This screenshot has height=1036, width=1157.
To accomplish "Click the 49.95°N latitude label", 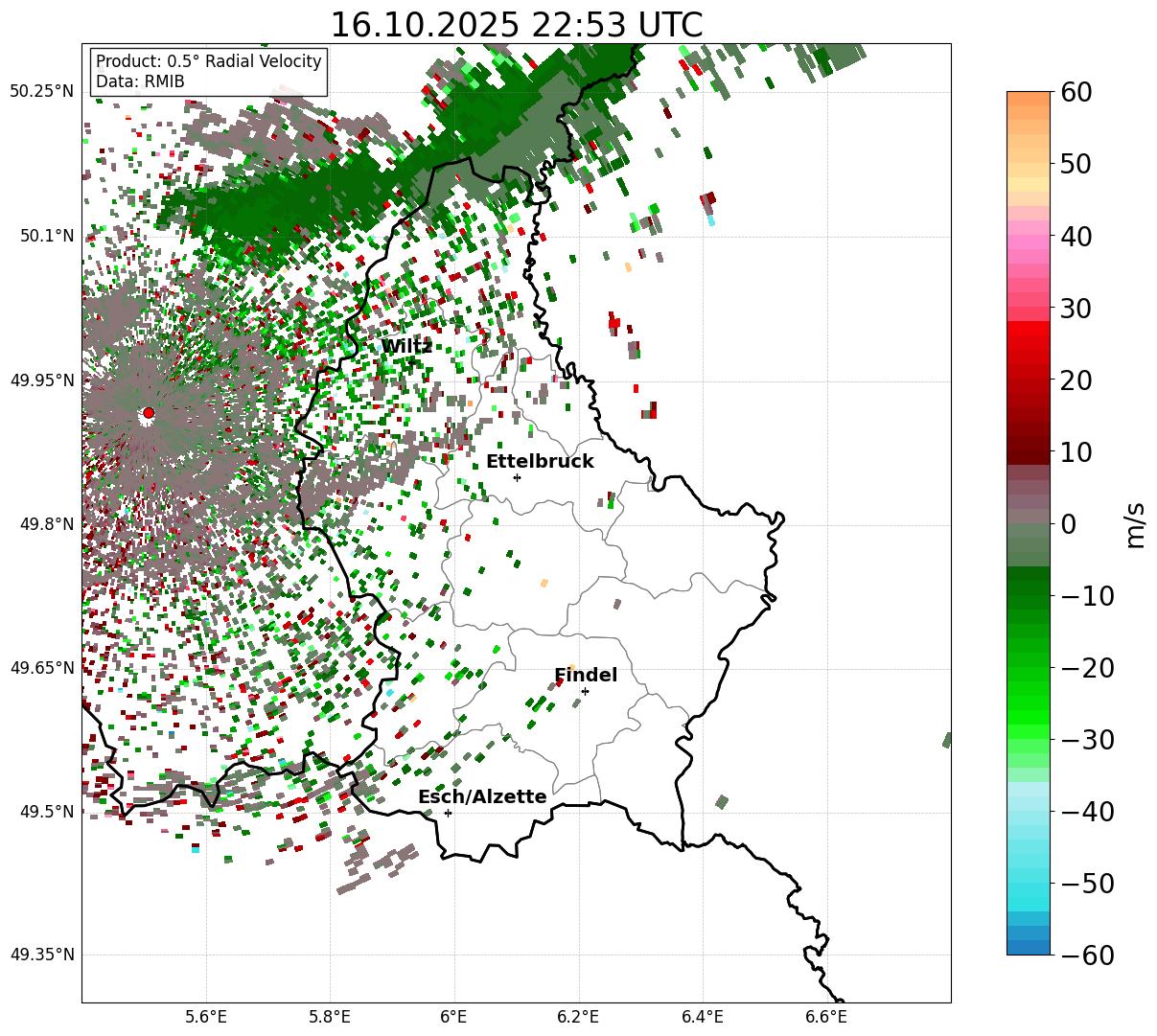I will [42, 380].
